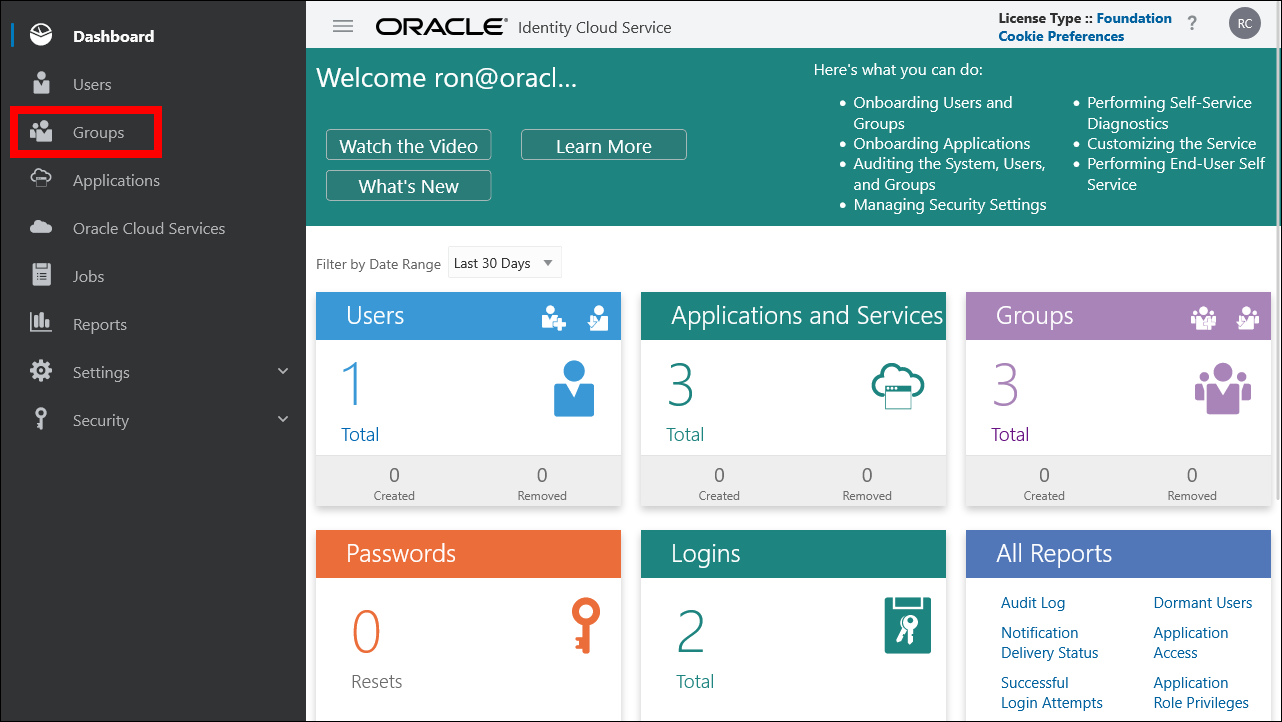Open the hamburger navigation menu
The height and width of the screenshot is (722, 1282).
(x=342, y=26)
